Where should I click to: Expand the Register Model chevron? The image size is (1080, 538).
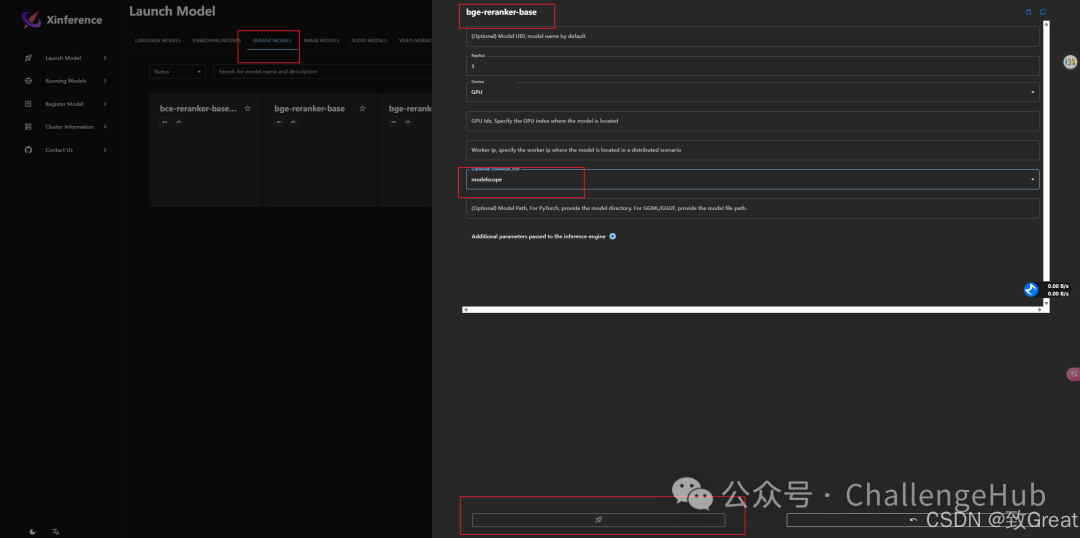pos(105,104)
